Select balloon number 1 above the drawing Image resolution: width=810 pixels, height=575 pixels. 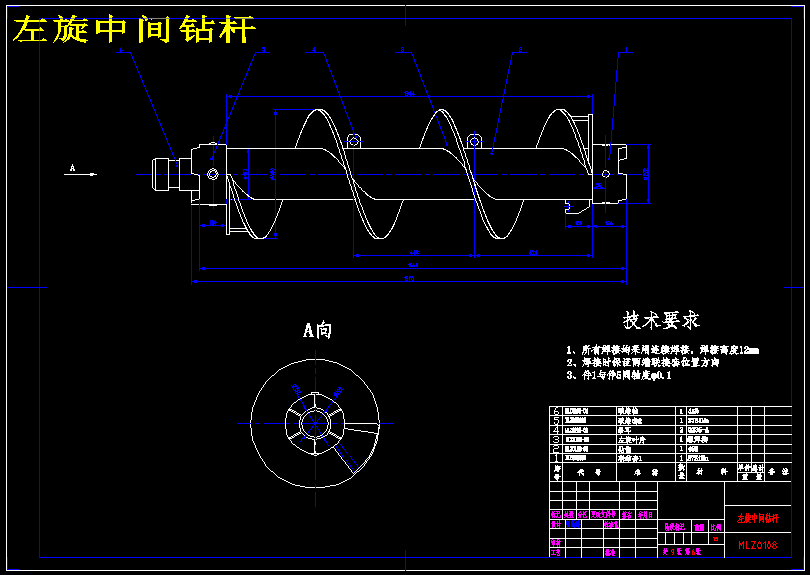click(626, 50)
